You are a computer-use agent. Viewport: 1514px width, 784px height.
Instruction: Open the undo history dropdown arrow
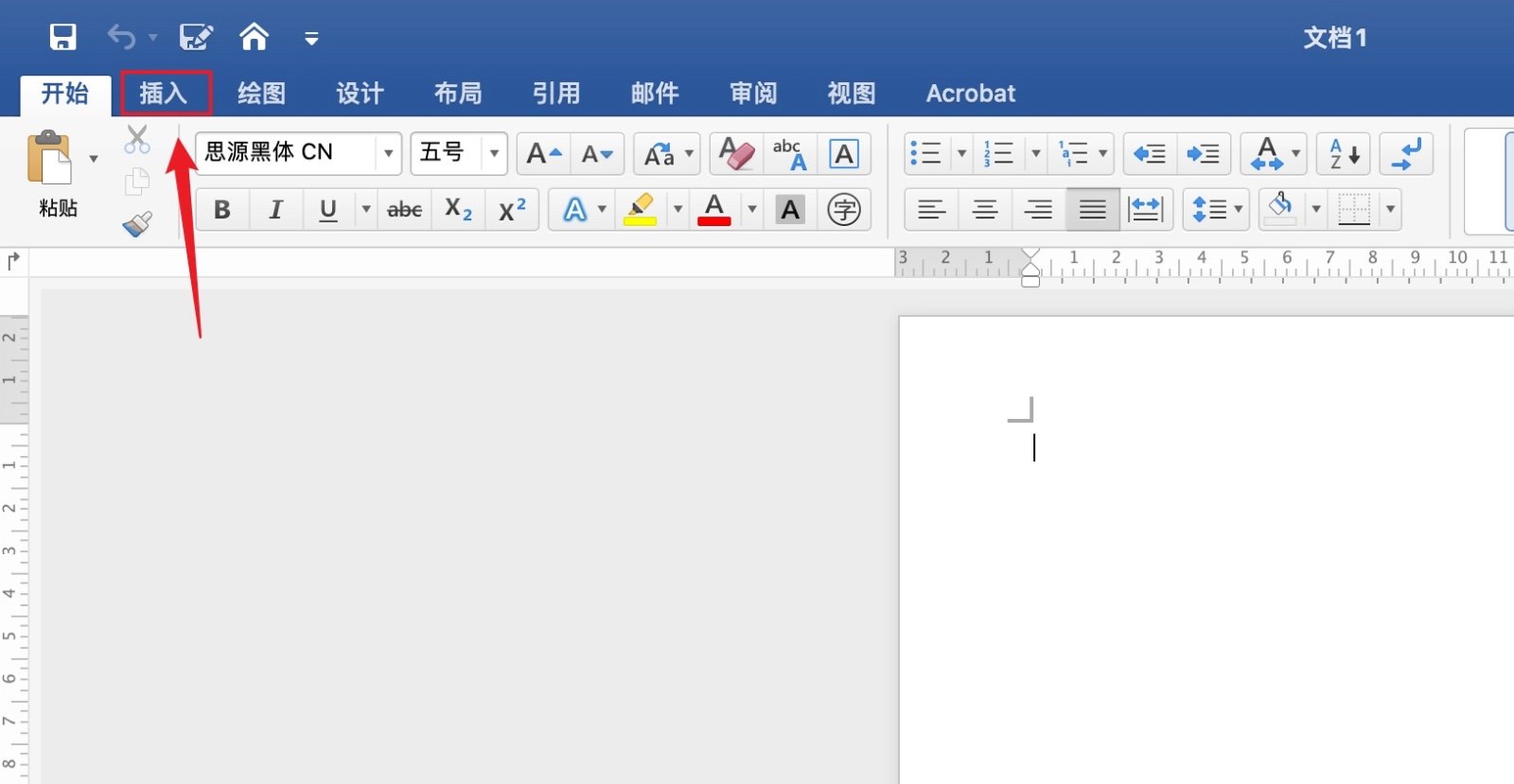152,38
